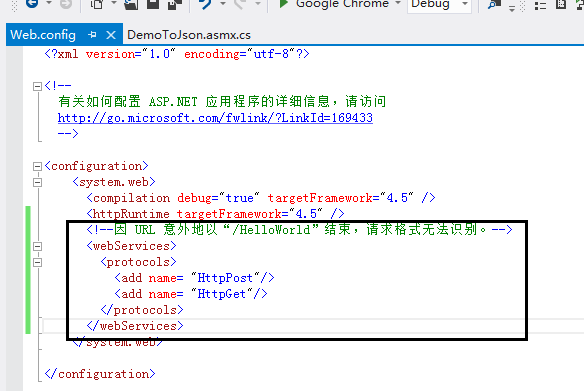Click the opening <webServices> tag
Viewport: 584px width, 391px height.
pyautogui.click(x=131, y=246)
